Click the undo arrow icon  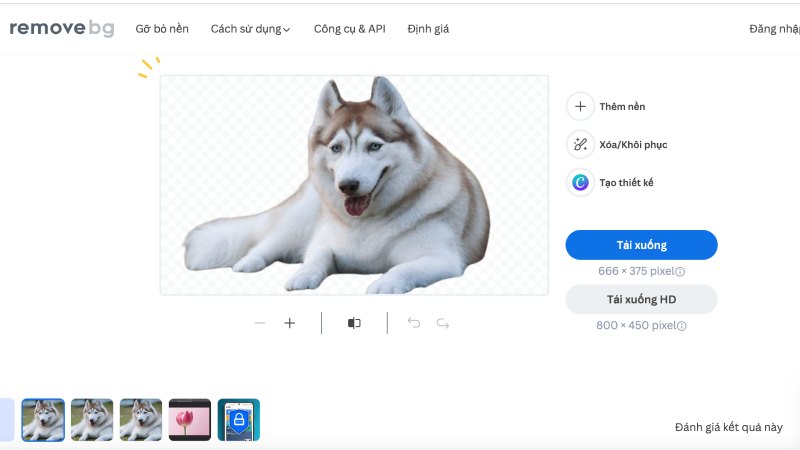(x=414, y=323)
